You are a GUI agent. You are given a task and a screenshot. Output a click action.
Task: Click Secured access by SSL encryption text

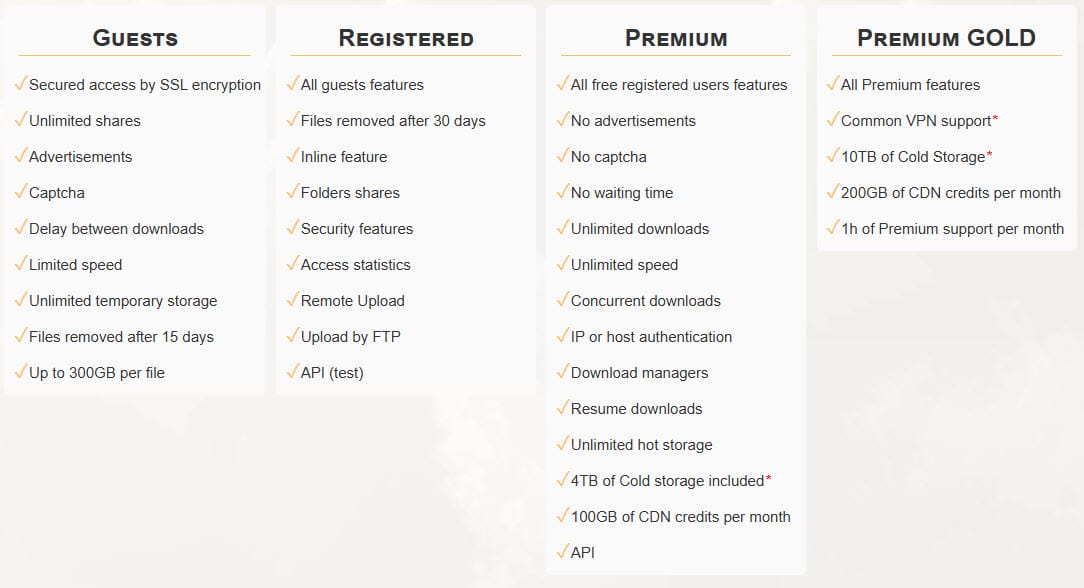145,85
